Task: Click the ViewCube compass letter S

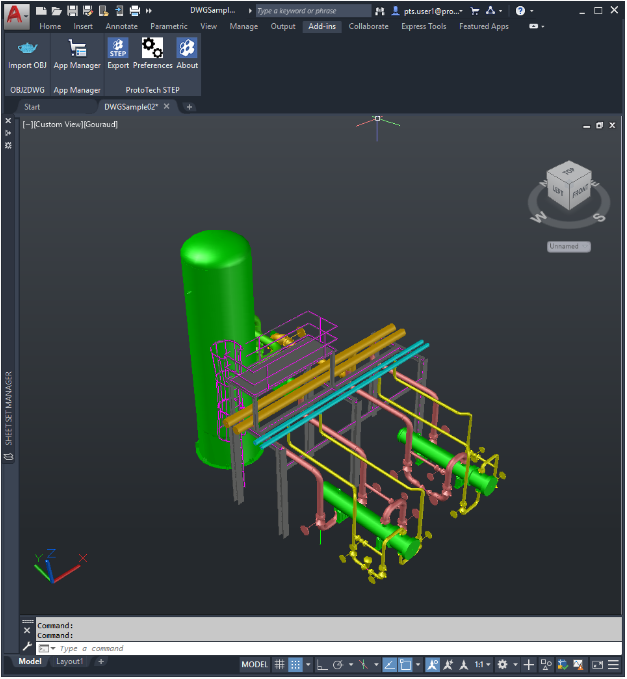Action: coord(599,217)
